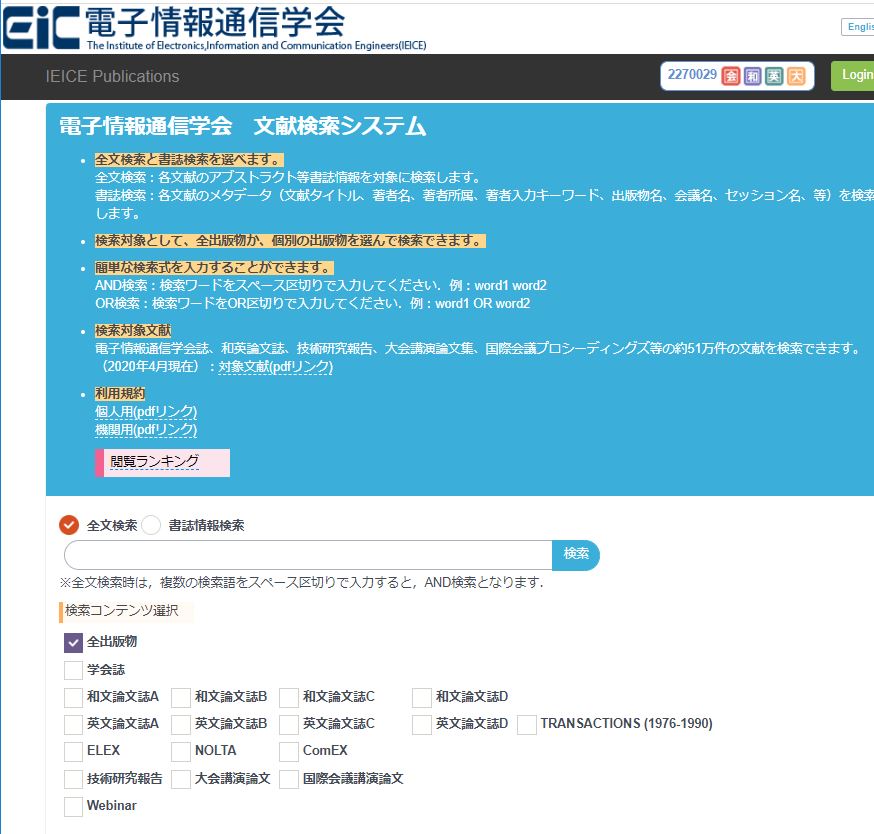Click the green 英 badge icon

[774, 76]
